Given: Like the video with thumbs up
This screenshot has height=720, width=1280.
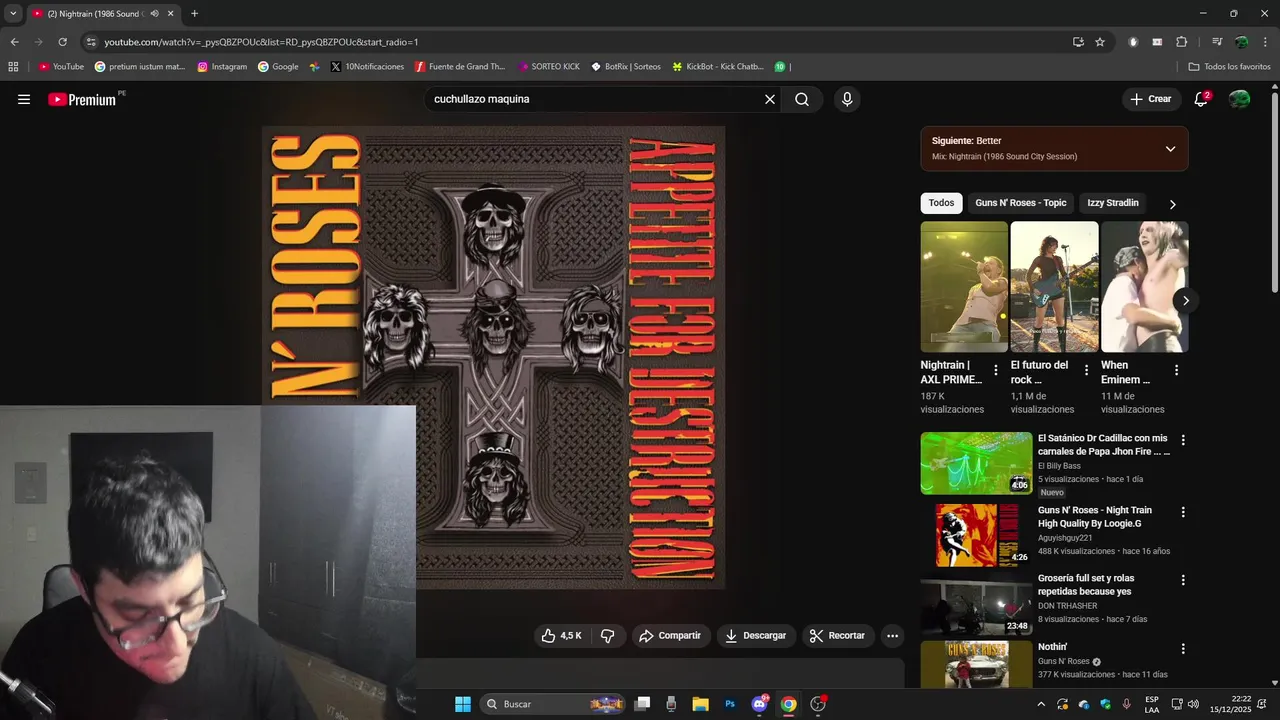Looking at the screenshot, I should [561, 636].
